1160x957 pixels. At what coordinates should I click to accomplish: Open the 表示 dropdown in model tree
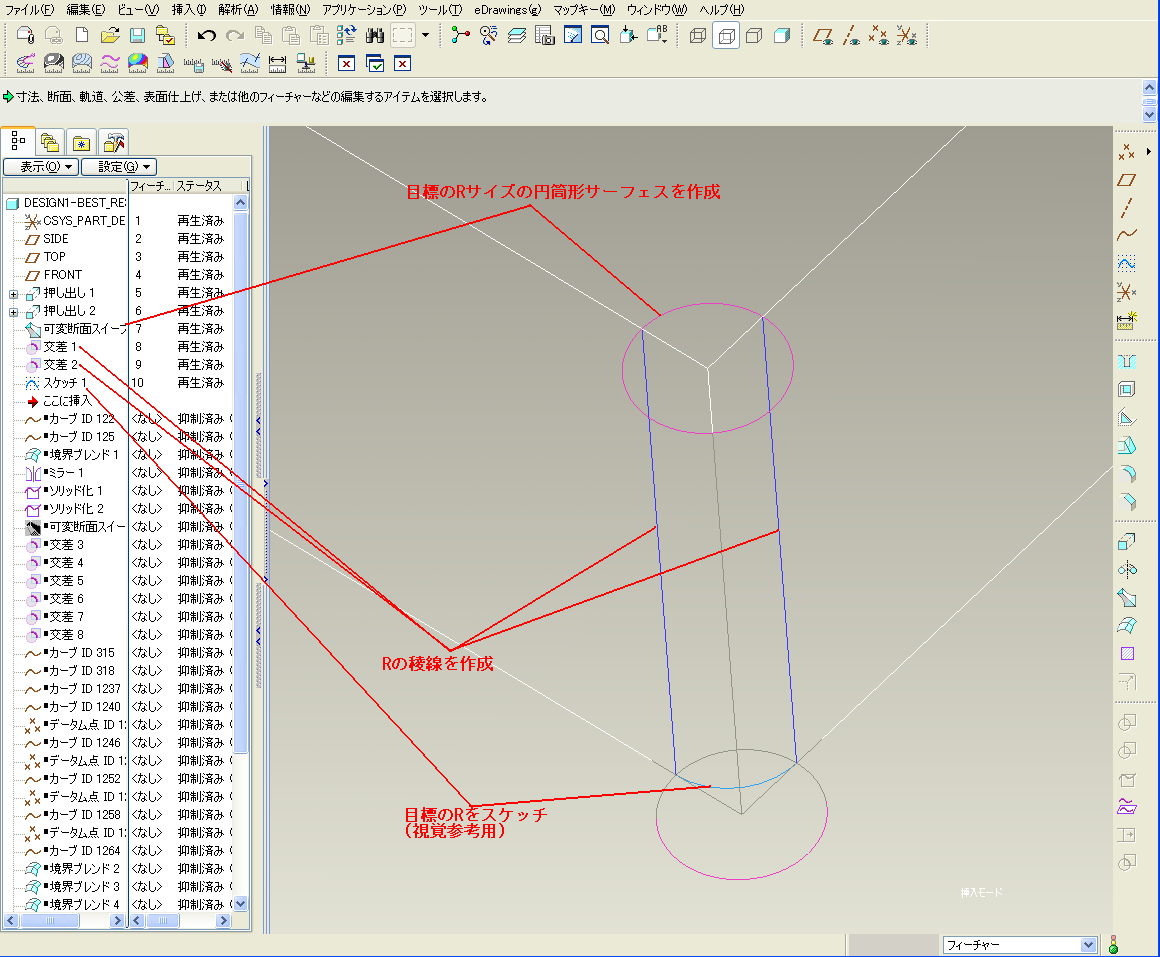click(41, 167)
